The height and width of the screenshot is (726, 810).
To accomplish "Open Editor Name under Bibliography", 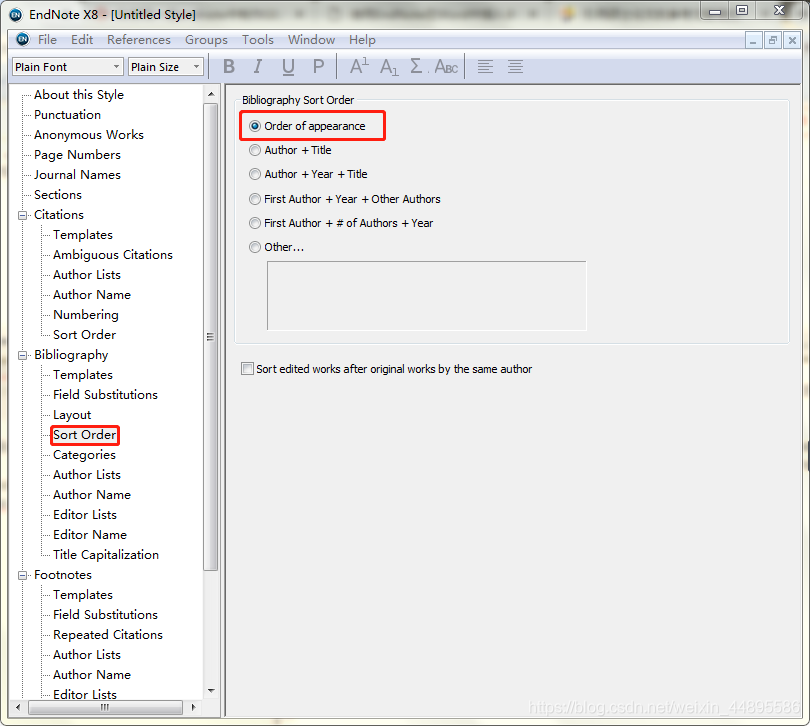I will point(90,535).
